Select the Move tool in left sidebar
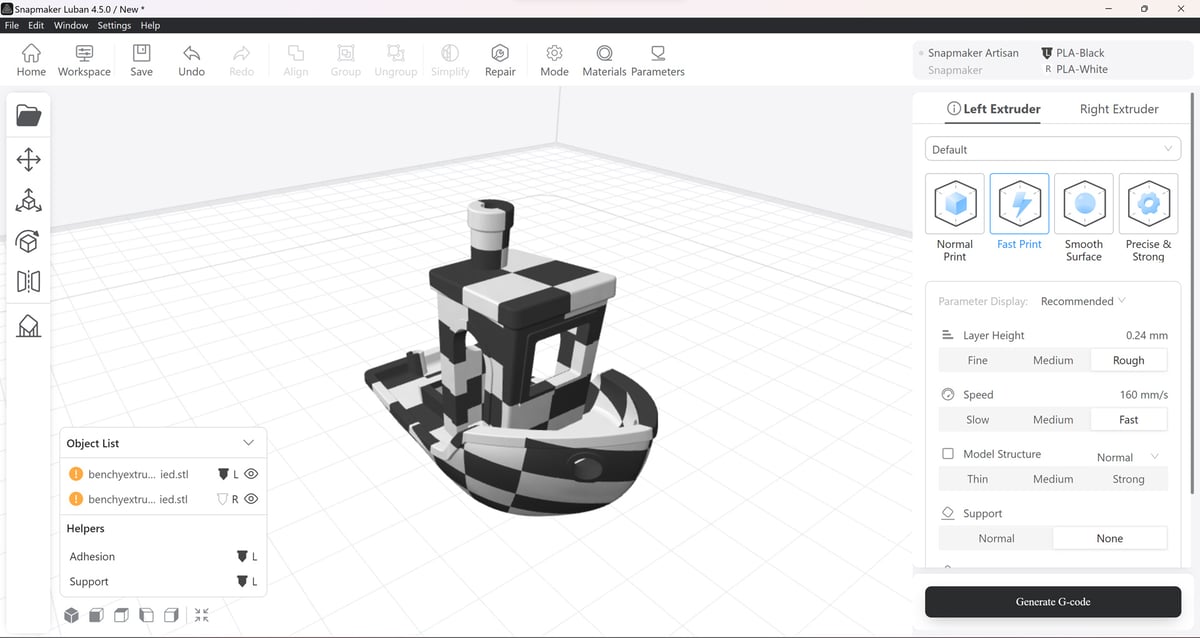1200x638 pixels. click(x=29, y=159)
